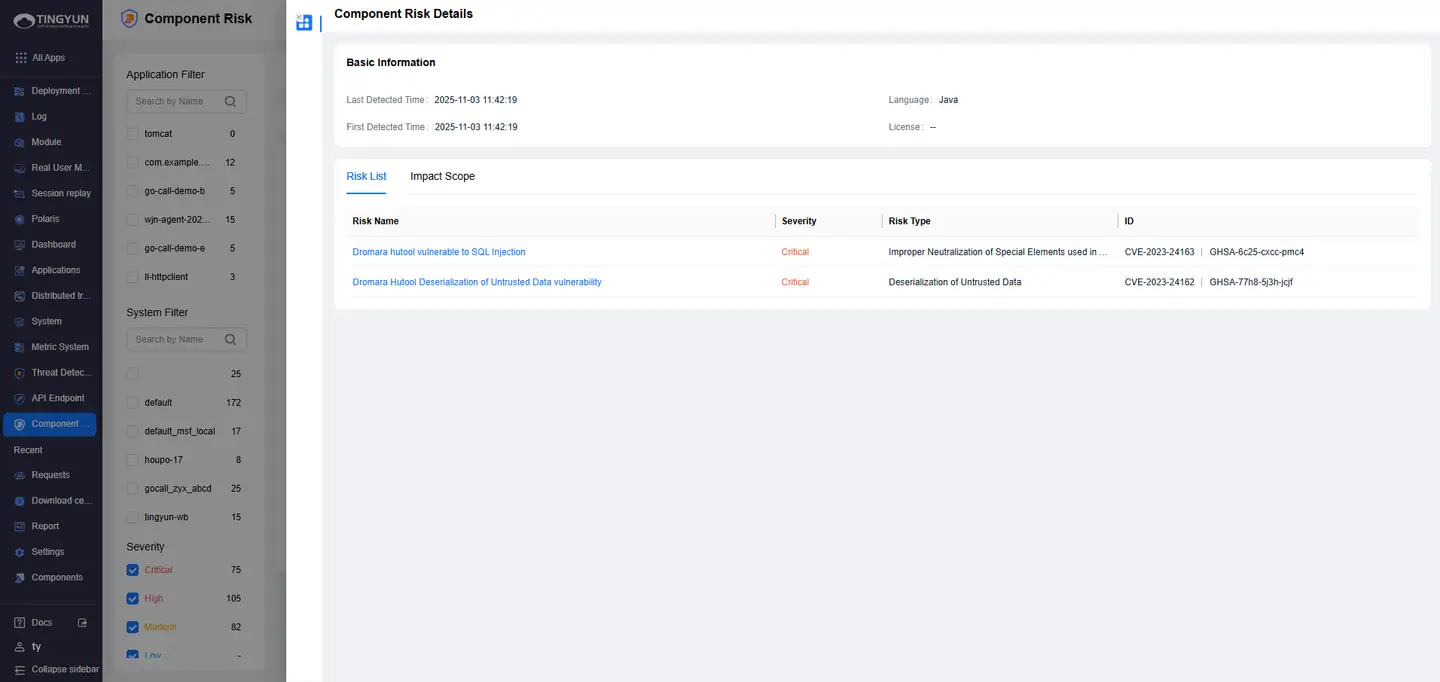The width and height of the screenshot is (1440, 682).
Task: Enable the default system checkbox
Action: (x=133, y=403)
